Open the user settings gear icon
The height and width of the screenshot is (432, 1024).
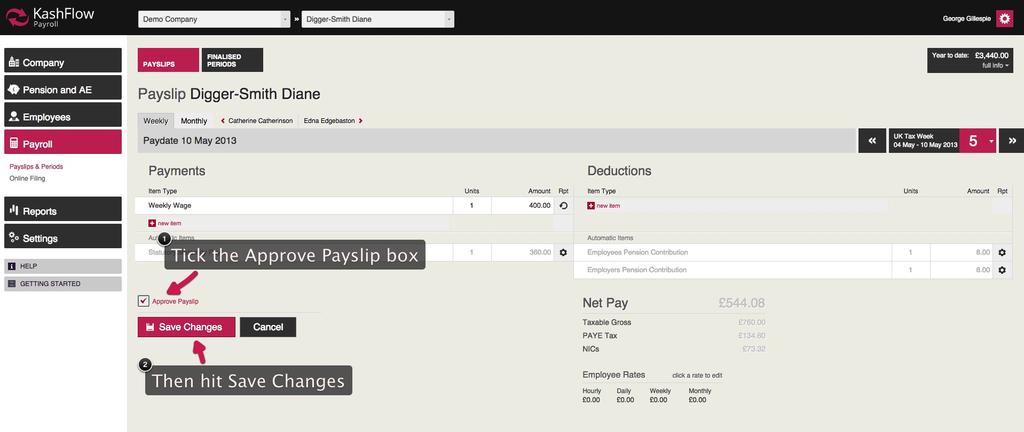tap(1005, 18)
